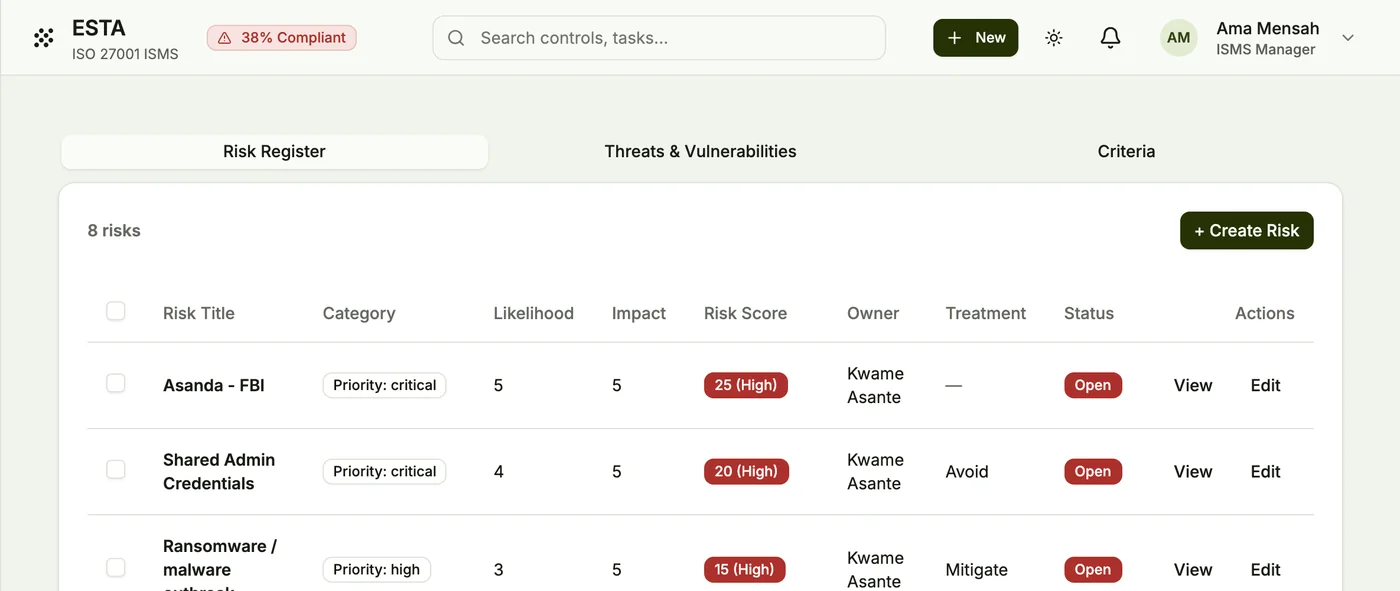The height and width of the screenshot is (591, 1400).
Task: Click Avoid treatment on Shared Admin row
Action: [967, 471]
